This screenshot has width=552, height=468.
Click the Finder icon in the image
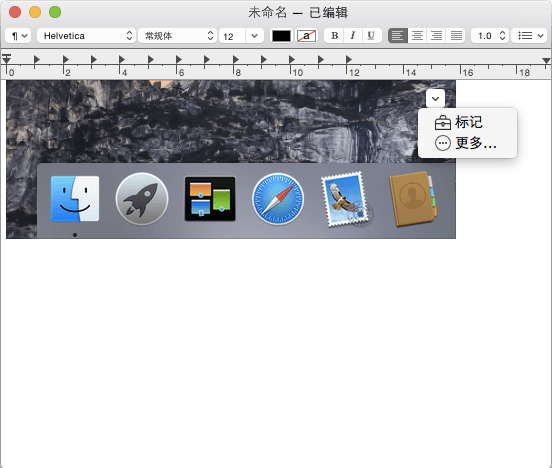coord(75,199)
